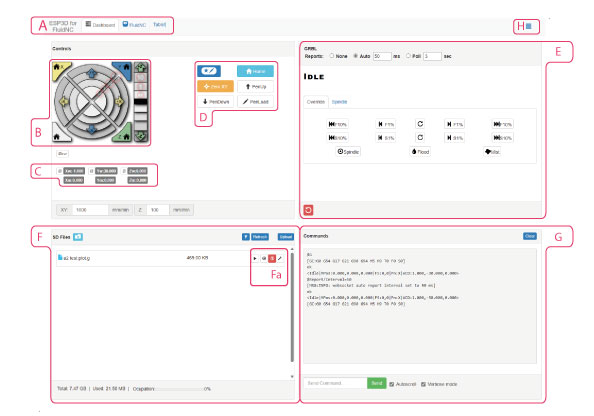The width and height of the screenshot is (594, 416).
Task: Click the SD file list scrollbar down arrow
Action: point(292,376)
